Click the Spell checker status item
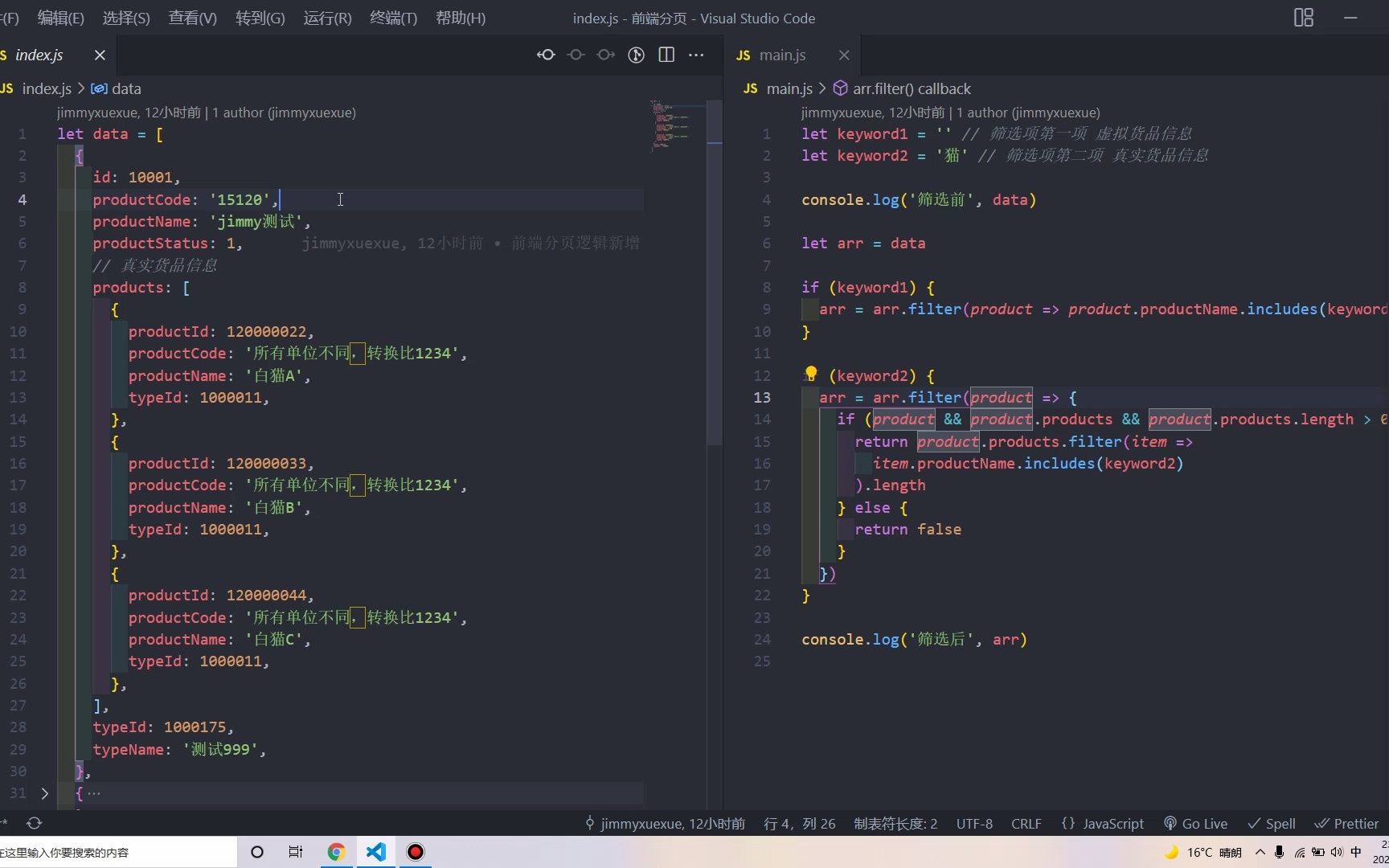 coord(1271,823)
